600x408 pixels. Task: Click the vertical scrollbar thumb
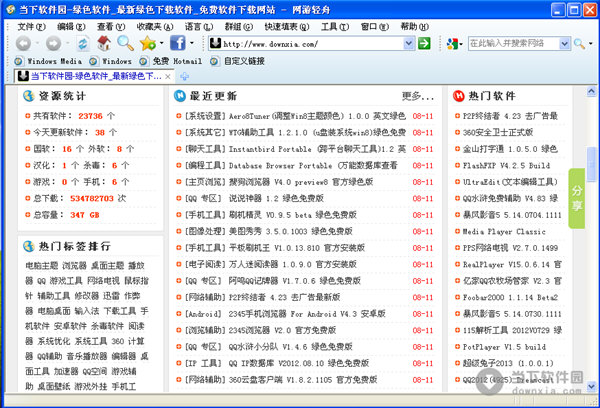coord(592,165)
